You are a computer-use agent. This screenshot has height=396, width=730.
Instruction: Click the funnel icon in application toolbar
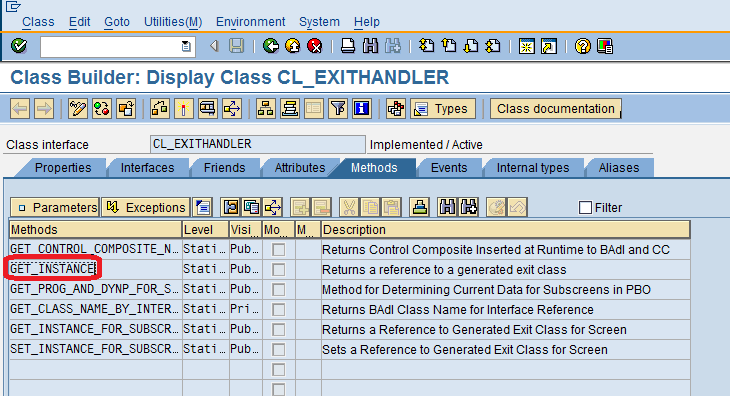tap(338, 109)
